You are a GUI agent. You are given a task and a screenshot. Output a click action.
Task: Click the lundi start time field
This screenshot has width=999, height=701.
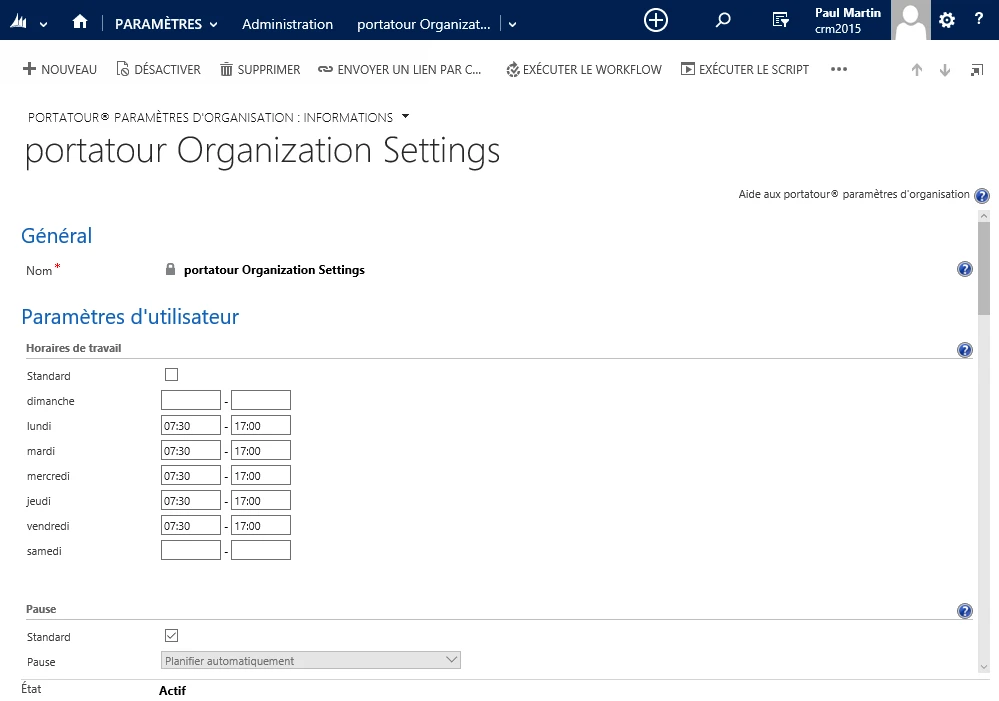point(190,425)
